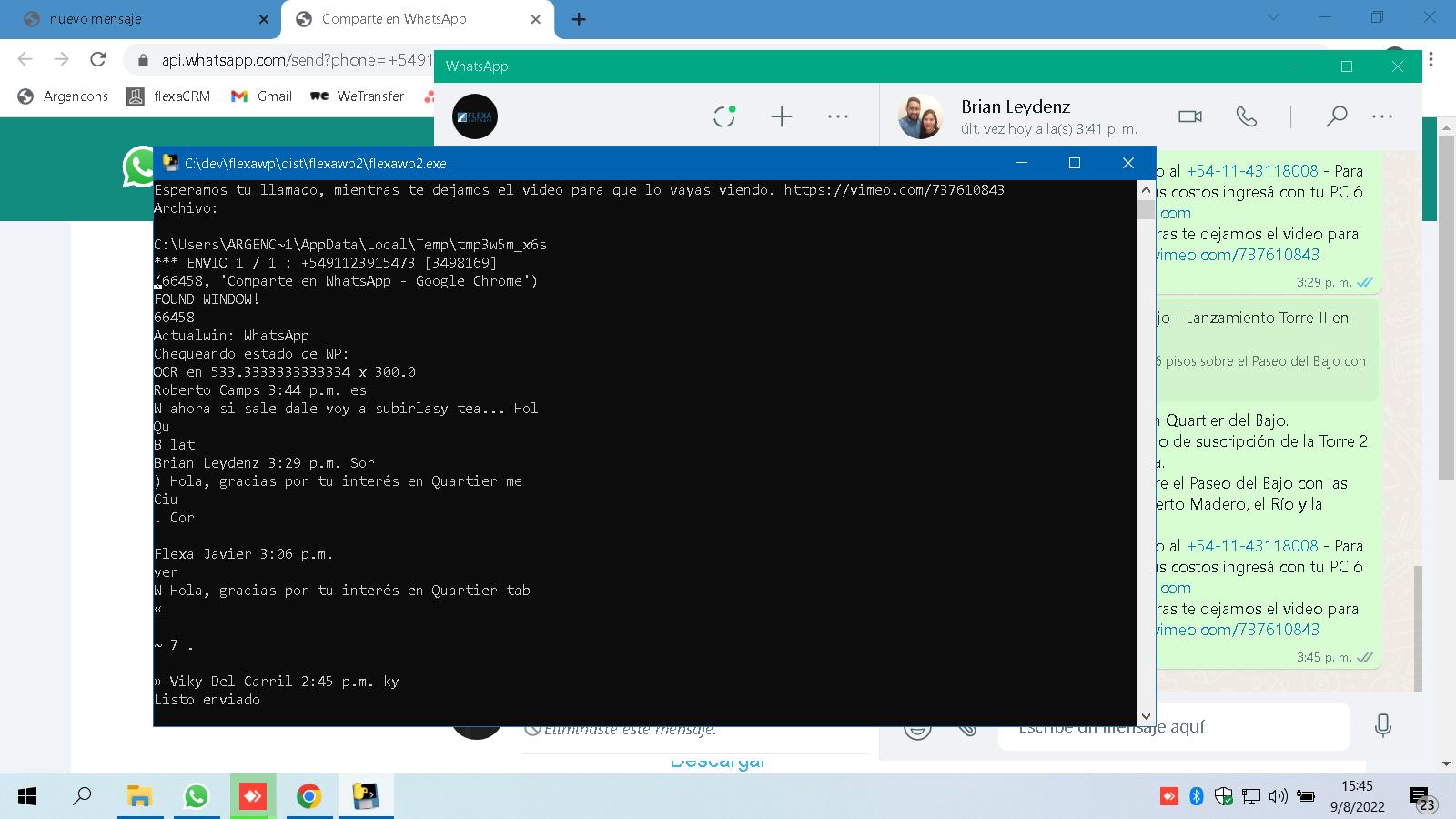Go forward in Chrome history
The height and width of the screenshot is (819, 1456).
[61, 59]
